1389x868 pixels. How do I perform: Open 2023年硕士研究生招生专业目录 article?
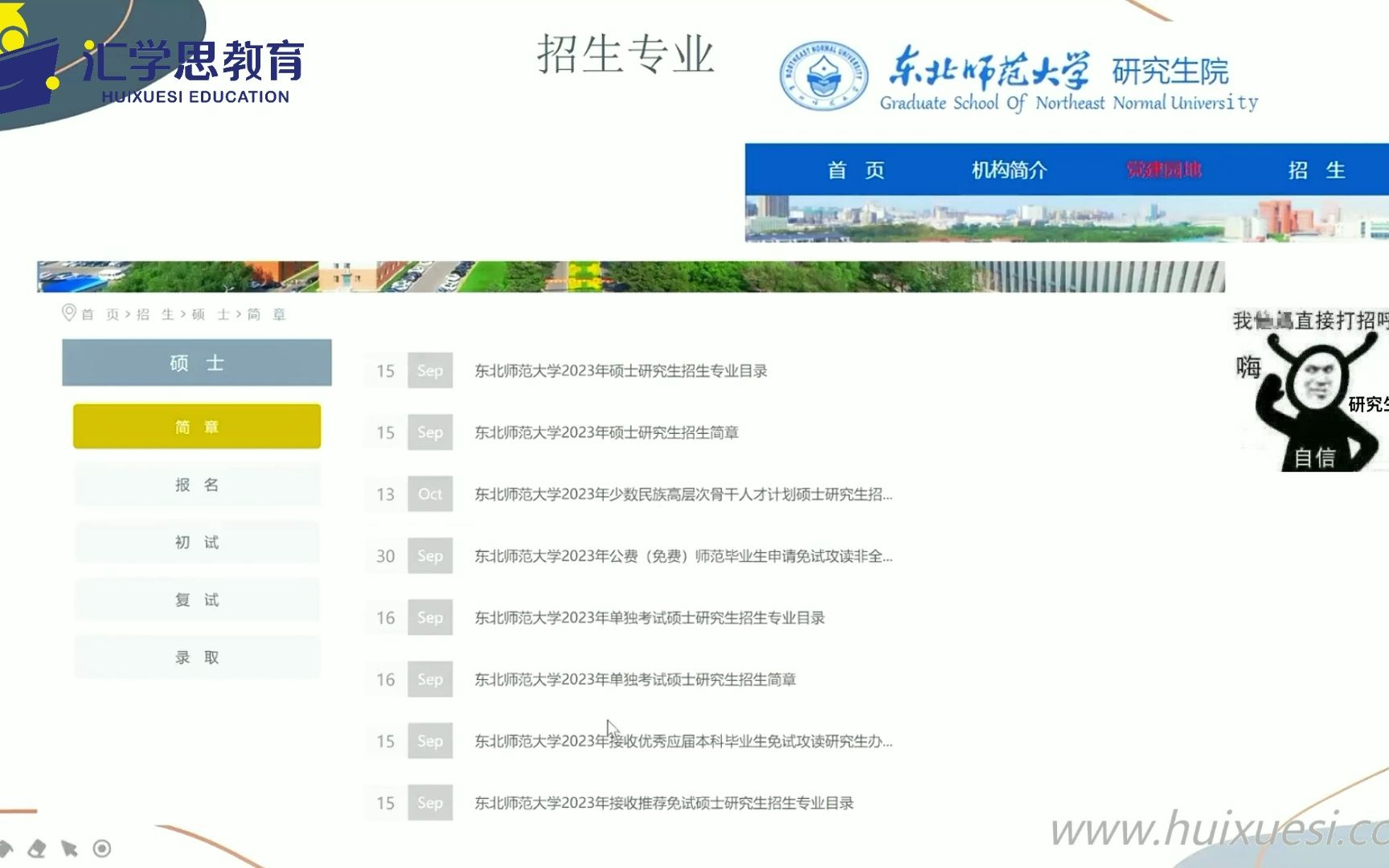pos(621,371)
